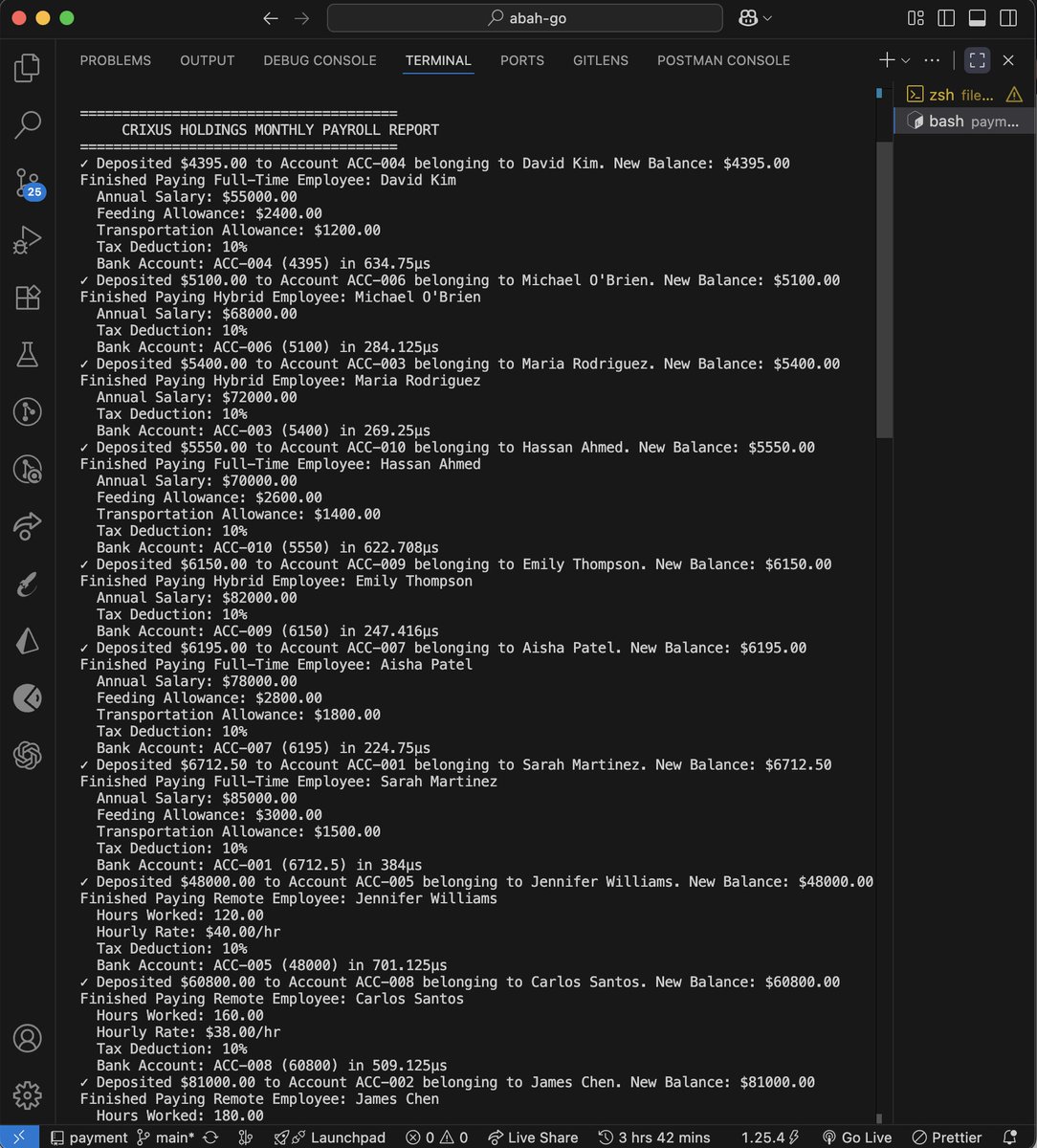Open Launchpad from status bar
Screen dimensions: 1037x1148
coord(329,1137)
